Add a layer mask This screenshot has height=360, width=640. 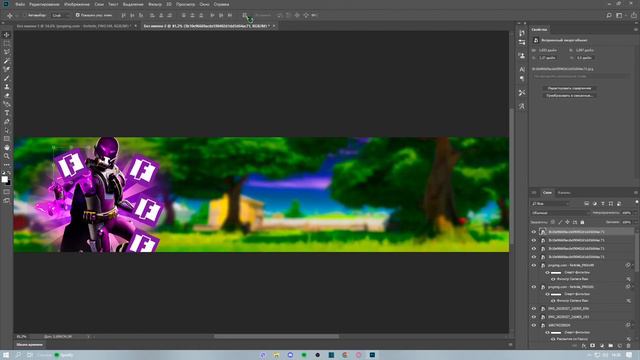coord(593,346)
